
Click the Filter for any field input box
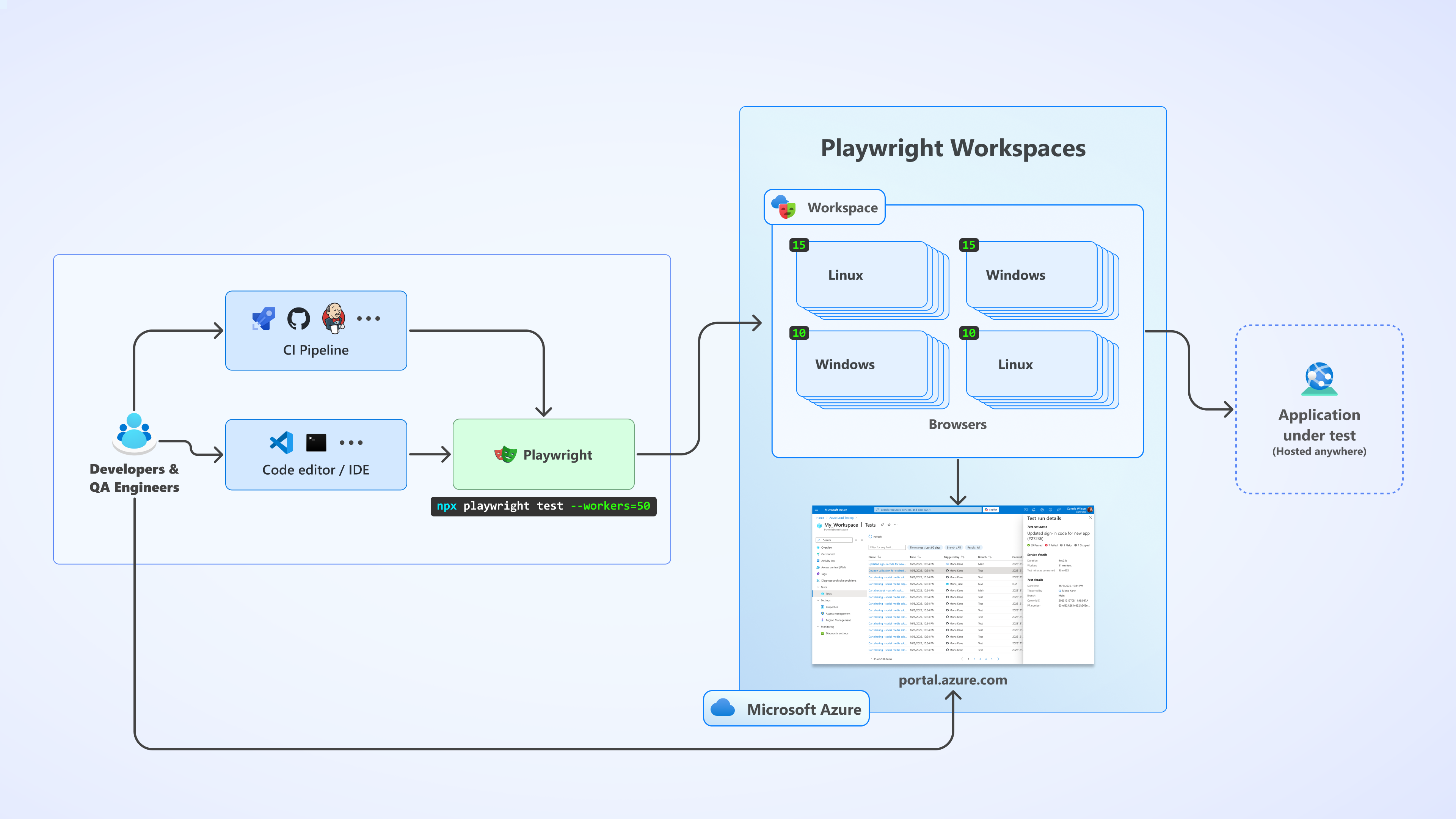coord(888,548)
